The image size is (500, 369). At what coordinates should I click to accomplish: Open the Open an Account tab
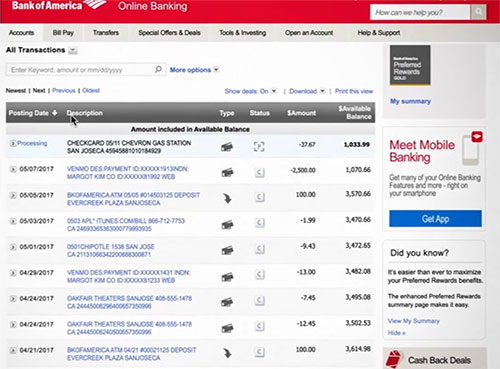(x=309, y=33)
